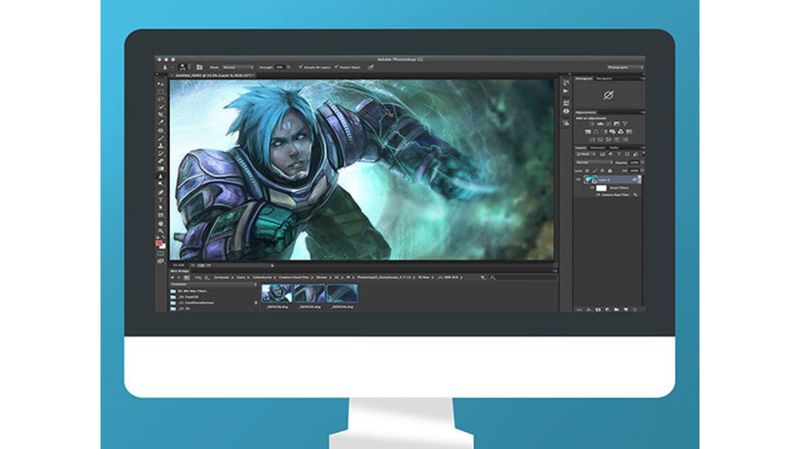Select the Spot Healing Brush tool
The image size is (800, 449).
click(x=161, y=131)
